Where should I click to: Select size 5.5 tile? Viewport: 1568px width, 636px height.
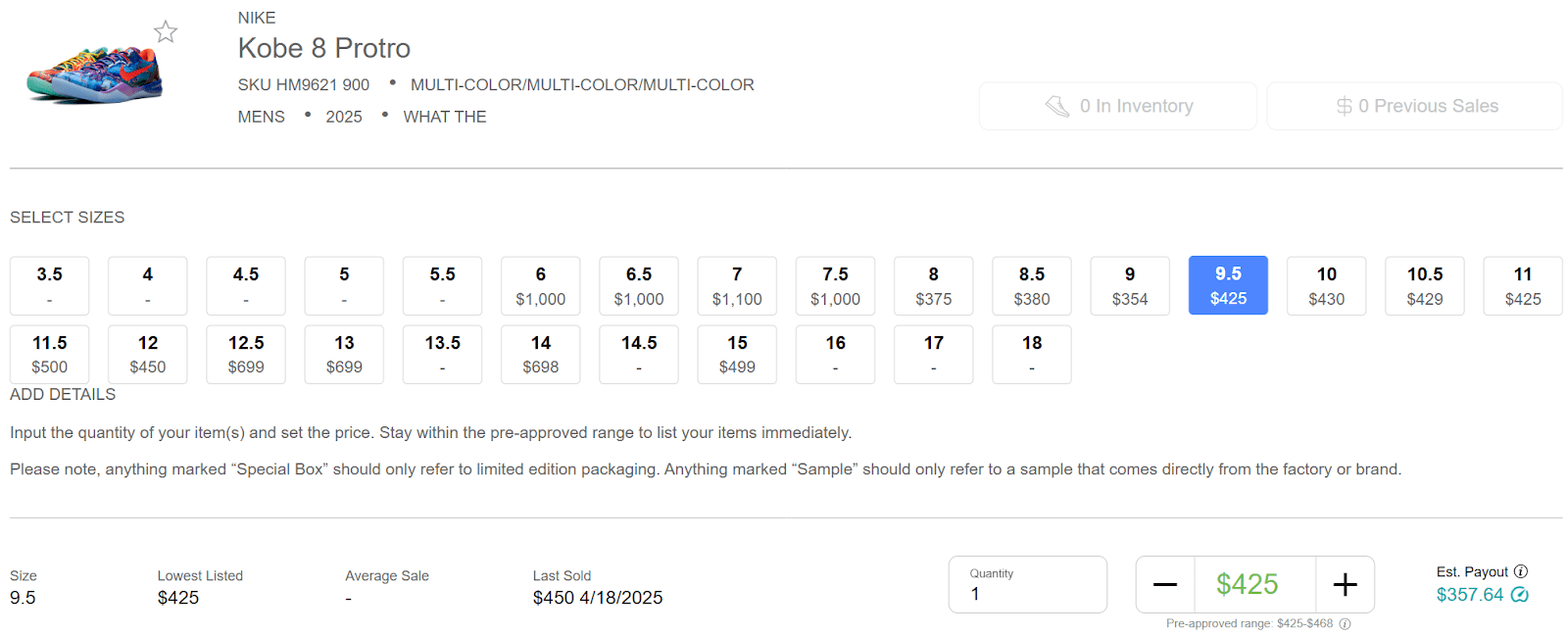point(443,286)
